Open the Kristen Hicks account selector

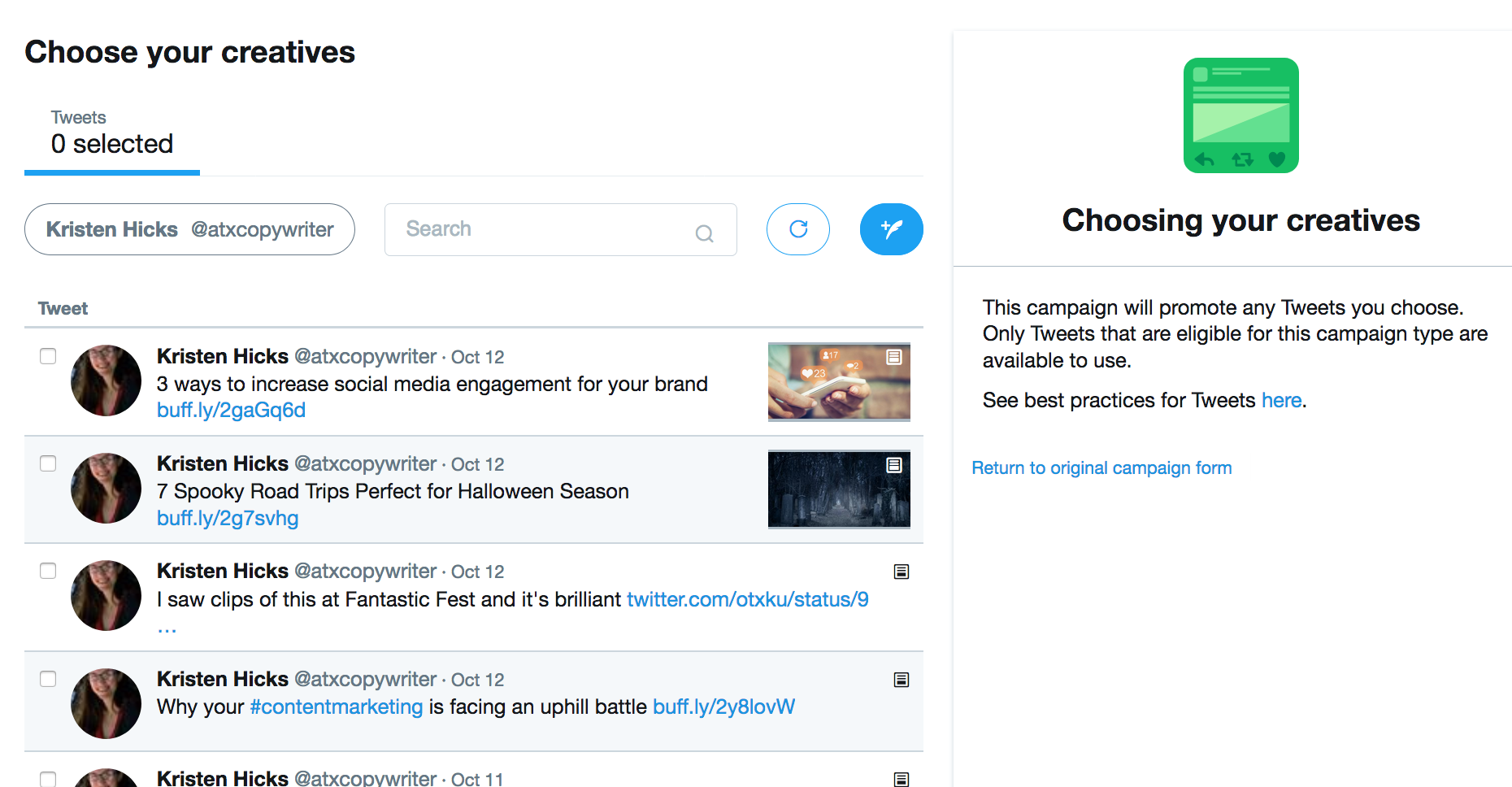[x=189, y=229]
